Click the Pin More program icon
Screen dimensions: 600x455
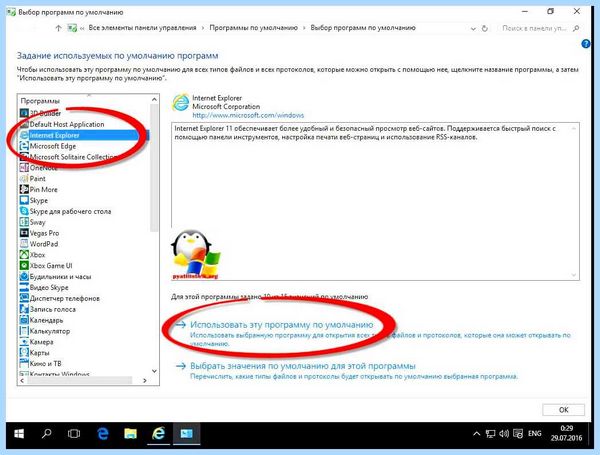coord(24,189)
